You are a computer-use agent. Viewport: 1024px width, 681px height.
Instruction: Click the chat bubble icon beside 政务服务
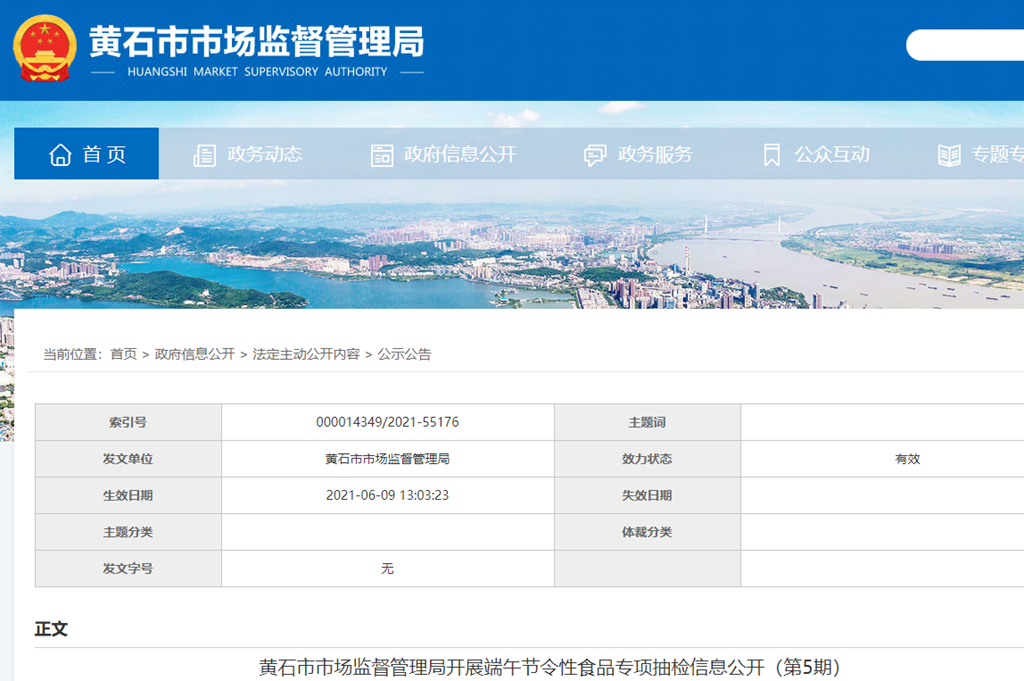point(595,155)
